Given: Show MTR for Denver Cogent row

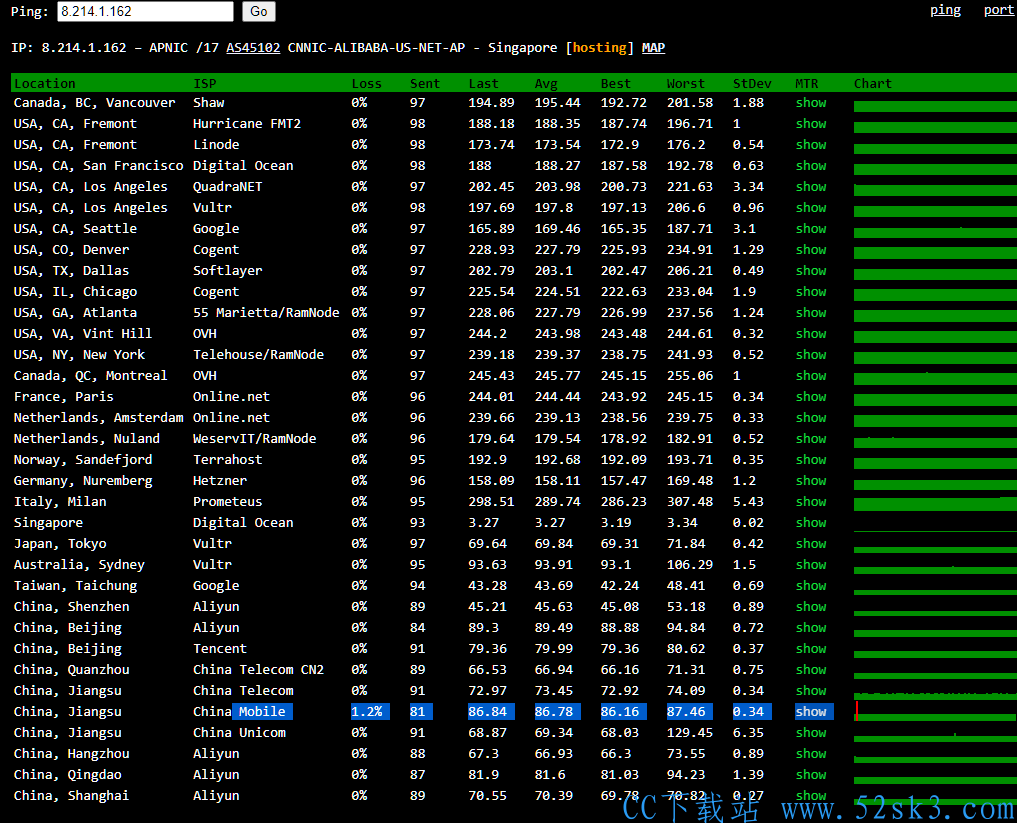Looking at the screenshot, I should (x=811, y=250).
